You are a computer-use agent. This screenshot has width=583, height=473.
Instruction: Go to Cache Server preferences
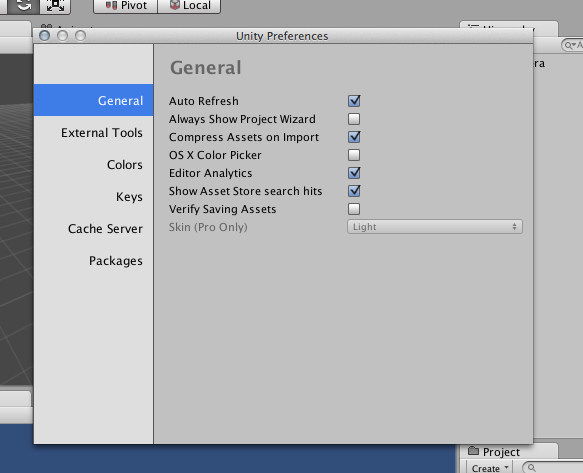click(x=93, y=228)
